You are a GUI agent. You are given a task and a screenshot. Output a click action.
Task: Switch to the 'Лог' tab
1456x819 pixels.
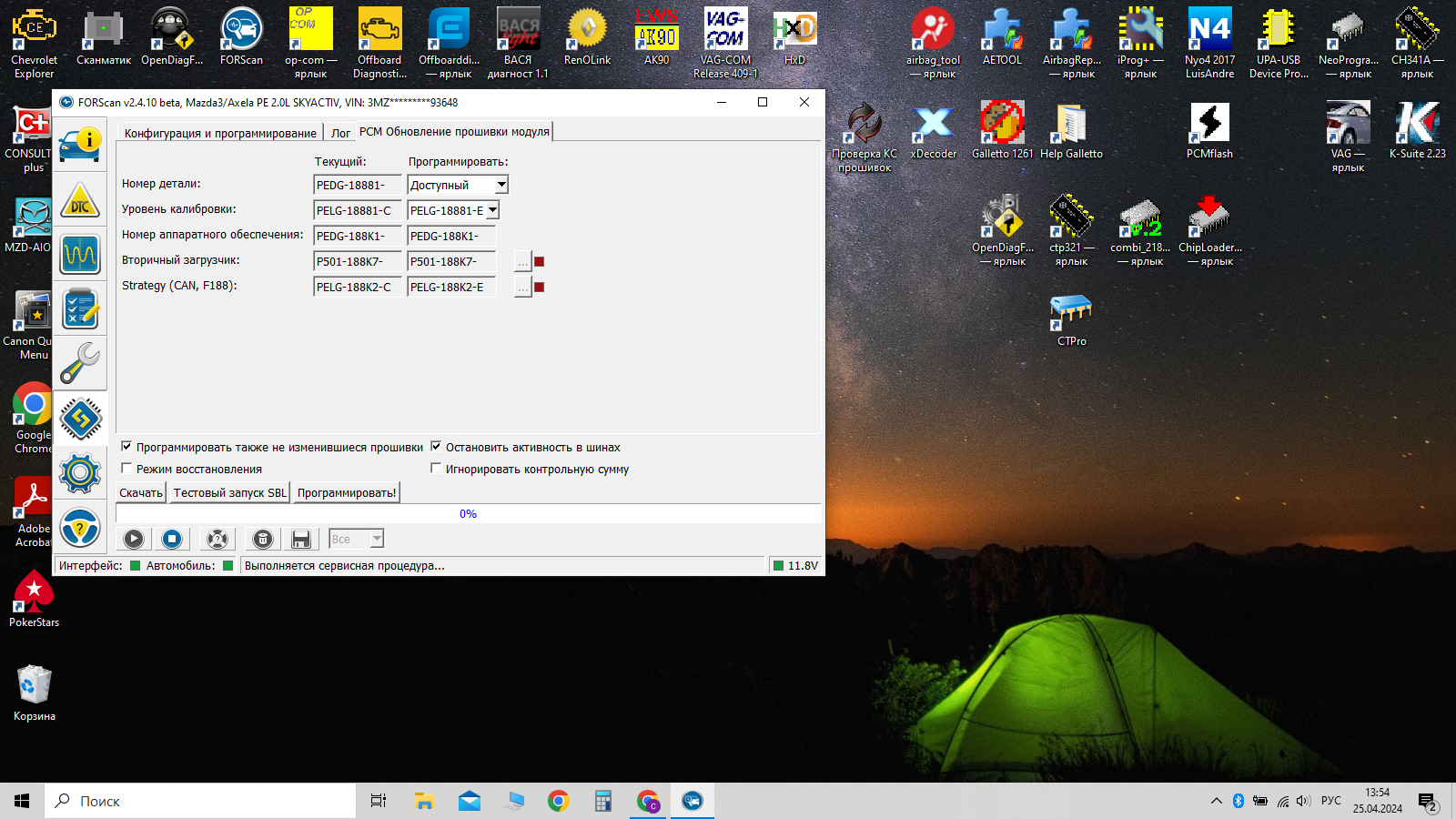coord(340,133)
